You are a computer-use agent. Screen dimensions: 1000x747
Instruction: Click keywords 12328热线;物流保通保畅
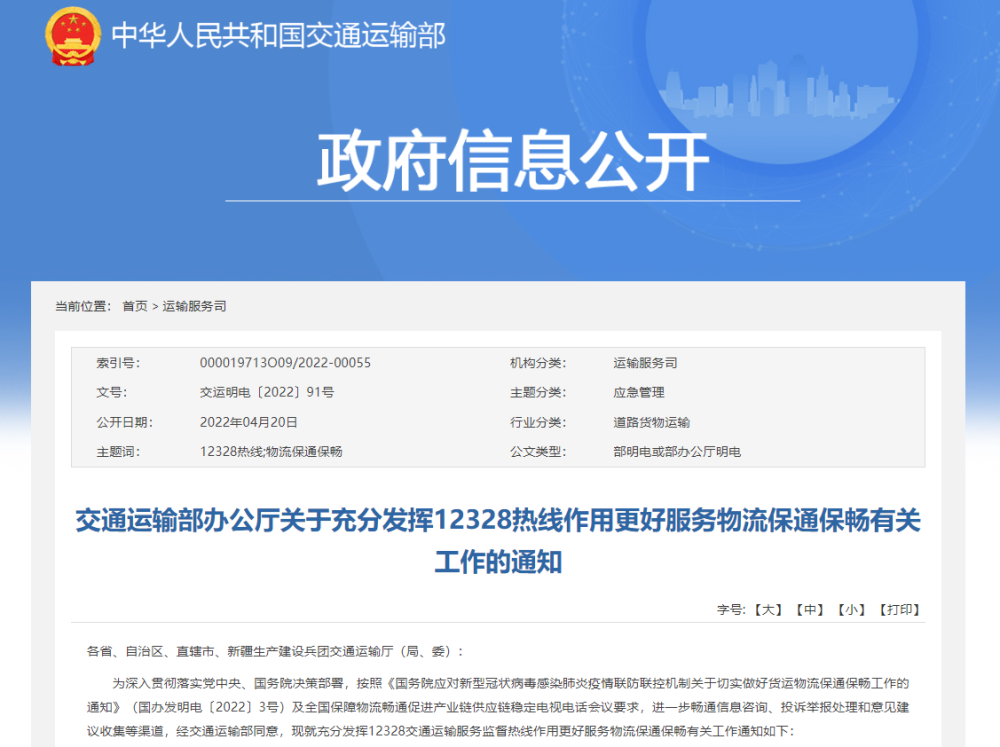click(x=271, y=452)
